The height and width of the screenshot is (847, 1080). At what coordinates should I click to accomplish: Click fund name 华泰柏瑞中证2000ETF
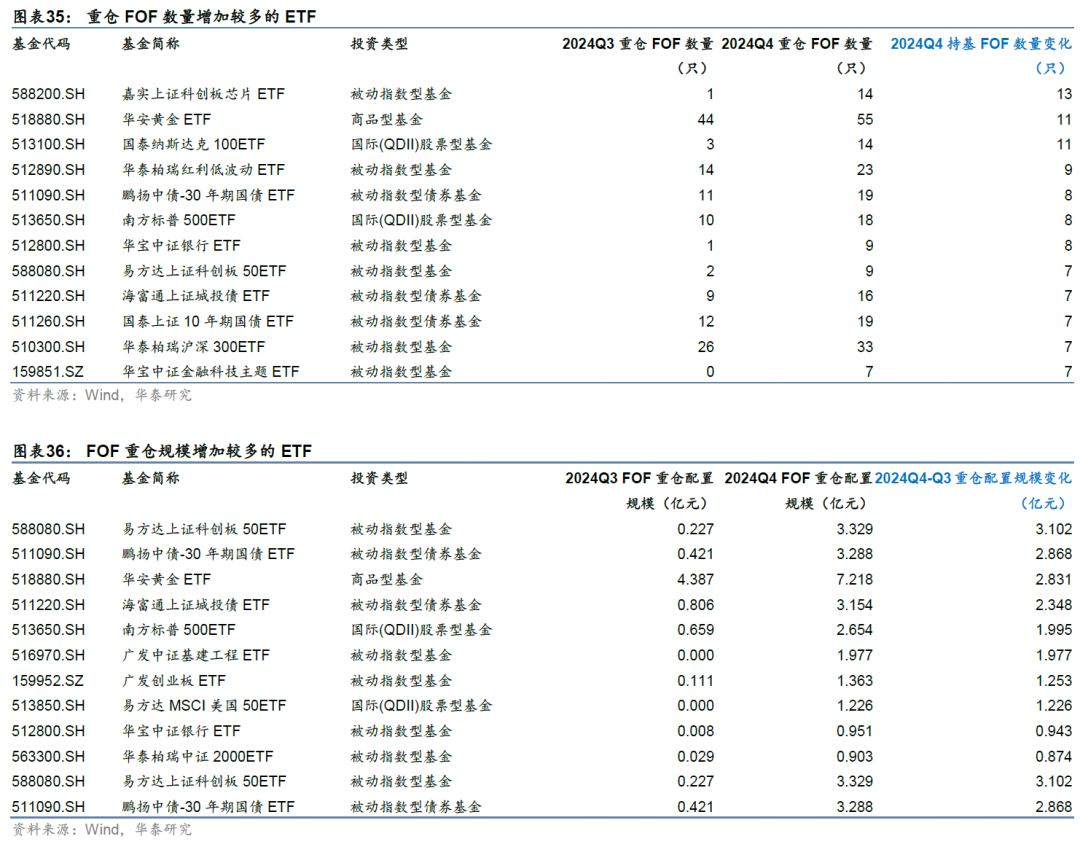[x=198, y=757]
